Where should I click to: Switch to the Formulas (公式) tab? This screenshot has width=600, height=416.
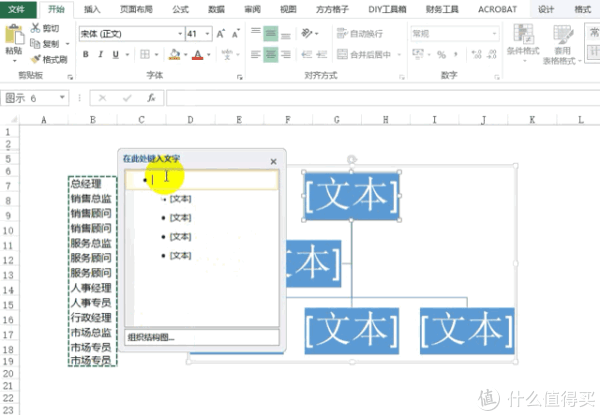[x=180, y=9]
